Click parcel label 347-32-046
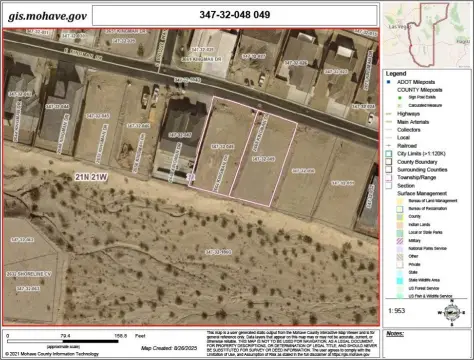474x360 pixels. pos(138,126)
